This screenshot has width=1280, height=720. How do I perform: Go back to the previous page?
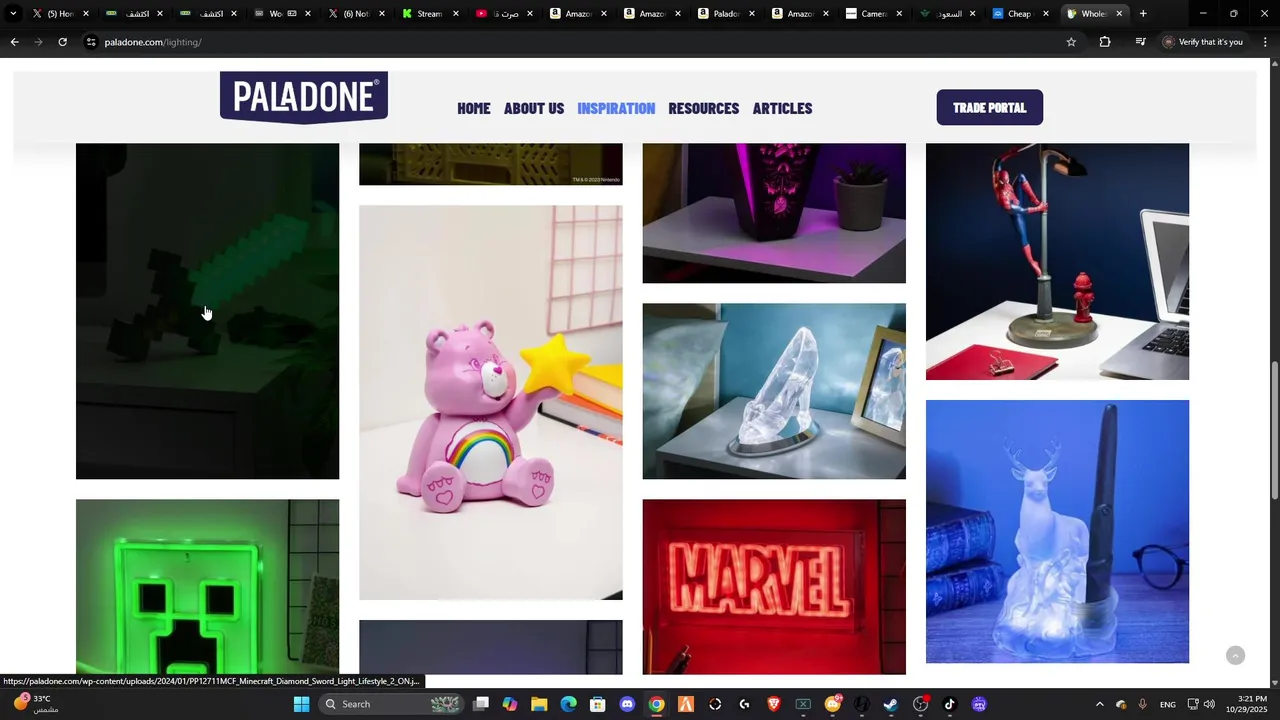click(14, 42)
